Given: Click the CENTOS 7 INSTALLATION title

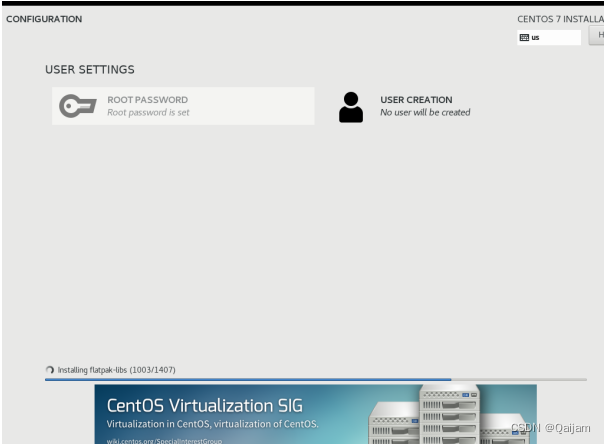Looking at the screenshot, I should (x=560, y=19).
